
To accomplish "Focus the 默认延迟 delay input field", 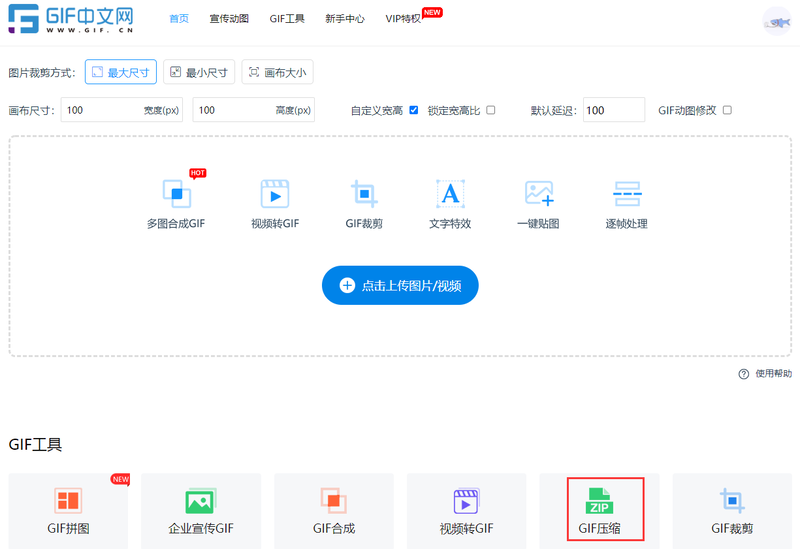I will coord(613,110).
